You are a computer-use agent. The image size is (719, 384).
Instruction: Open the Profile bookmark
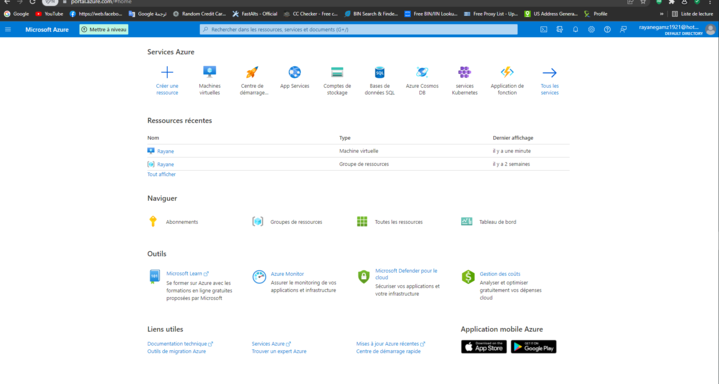tap(596, 14)
